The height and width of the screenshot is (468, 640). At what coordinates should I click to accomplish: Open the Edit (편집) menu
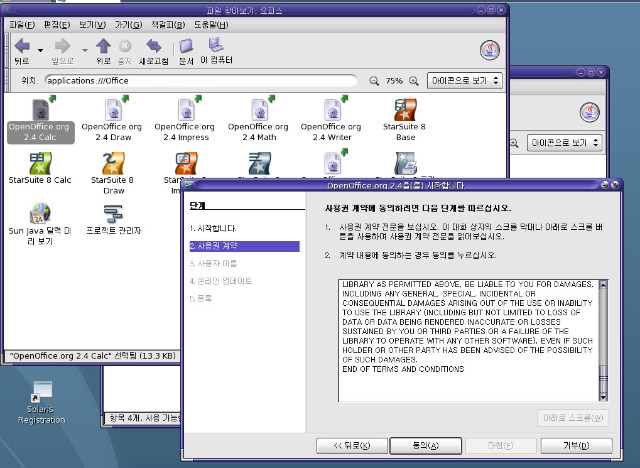(x=57, y=25)
